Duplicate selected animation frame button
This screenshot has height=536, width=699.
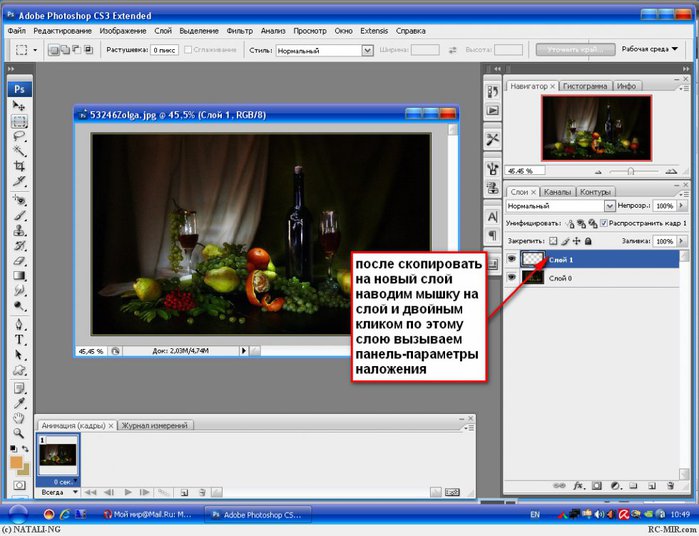click(x=184, y=492)
